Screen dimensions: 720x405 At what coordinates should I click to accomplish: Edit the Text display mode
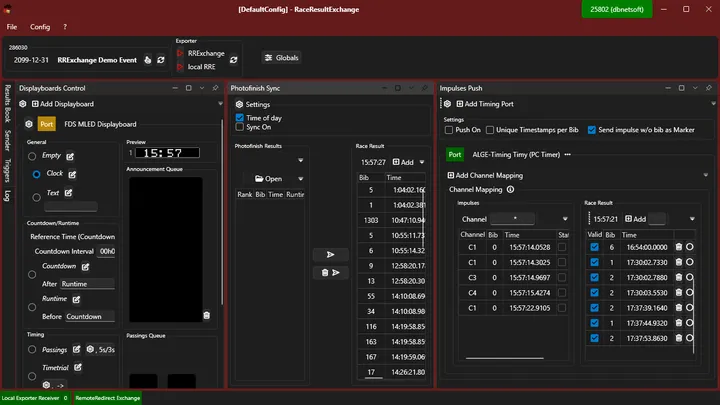point(68,193)
